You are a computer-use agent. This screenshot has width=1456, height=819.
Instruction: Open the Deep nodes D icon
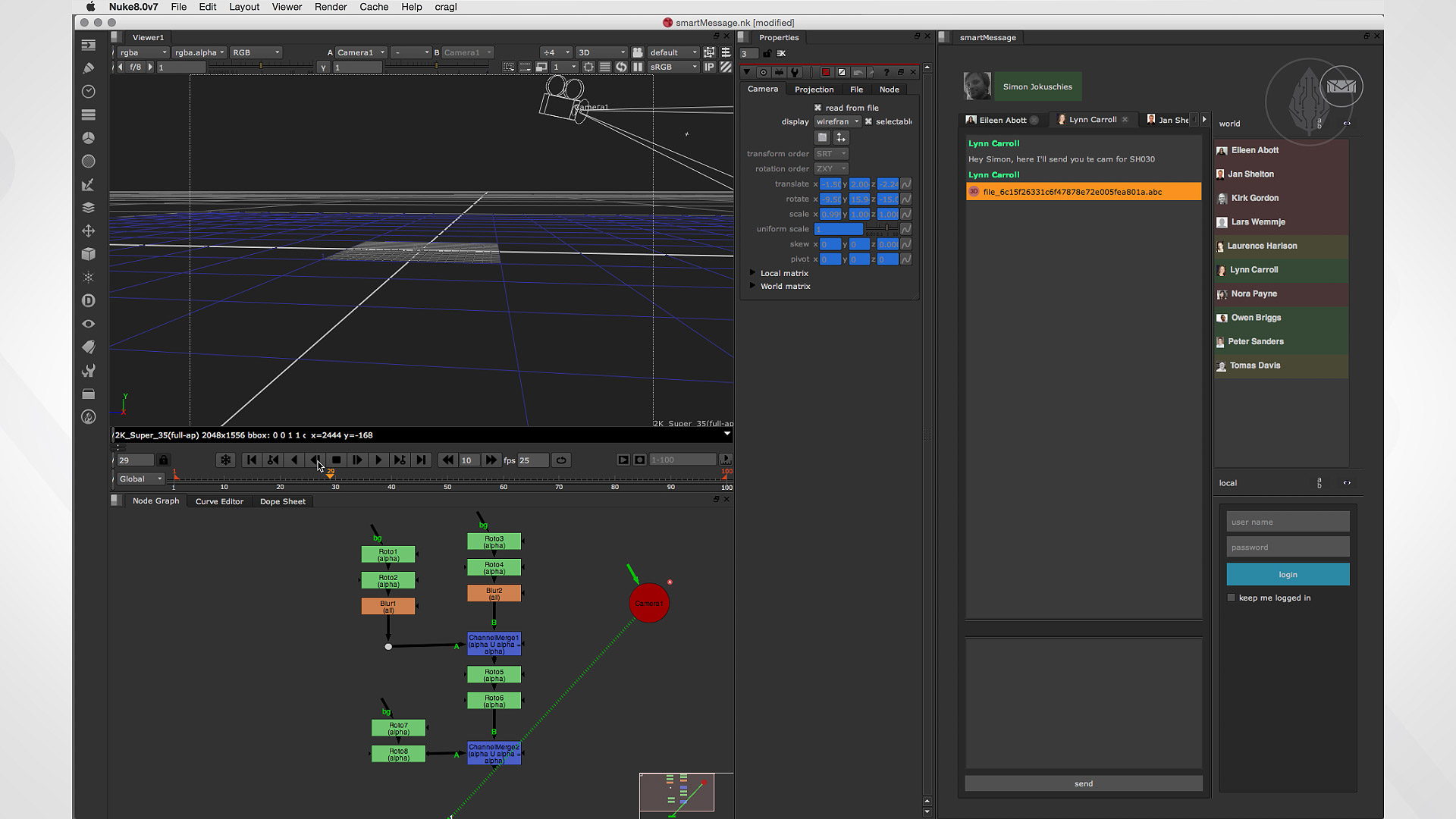coord(88,300)
